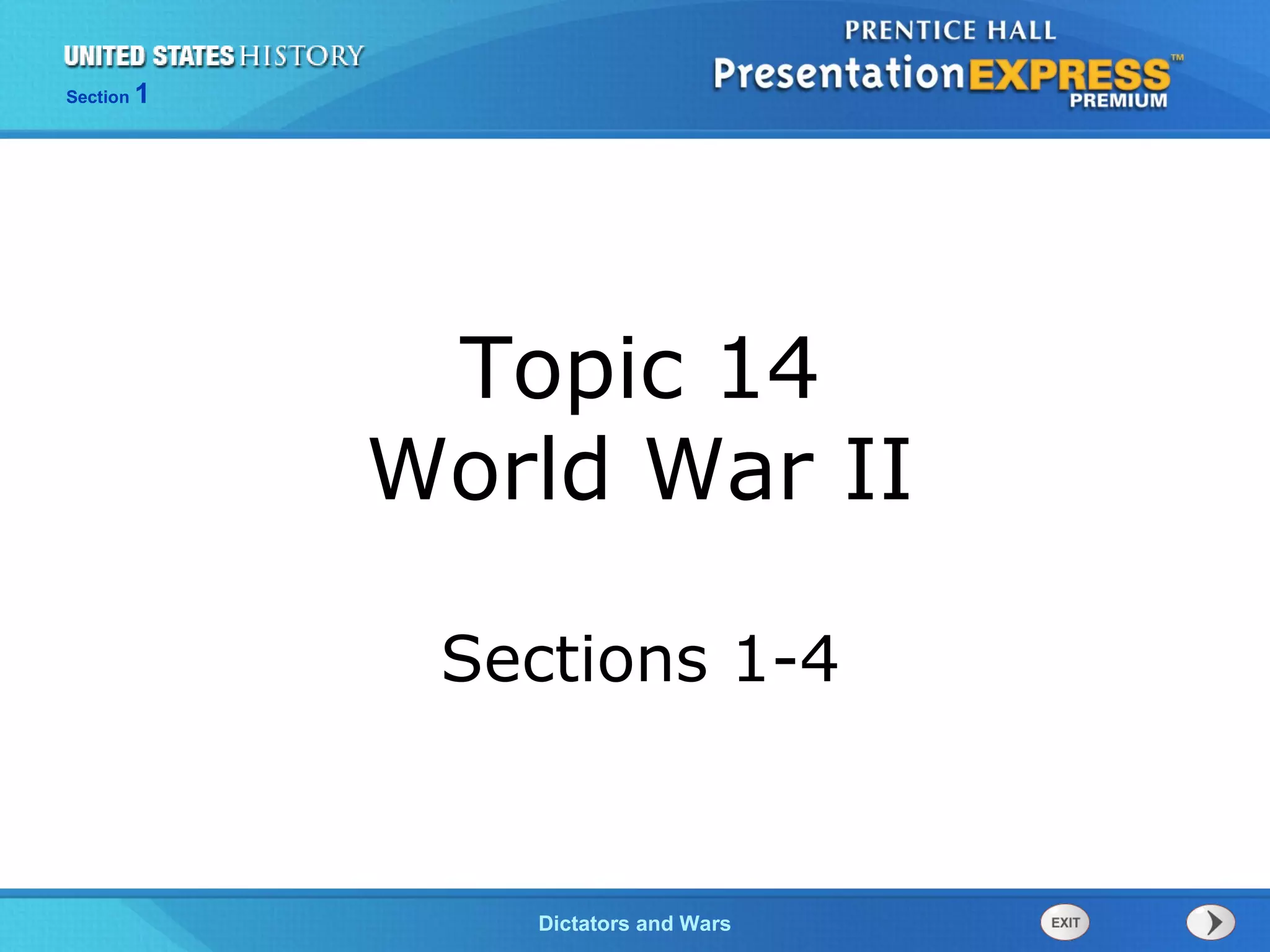Select the World War II title line
The width and height of the screenshot is (1270, 952).
coord(640,469)
